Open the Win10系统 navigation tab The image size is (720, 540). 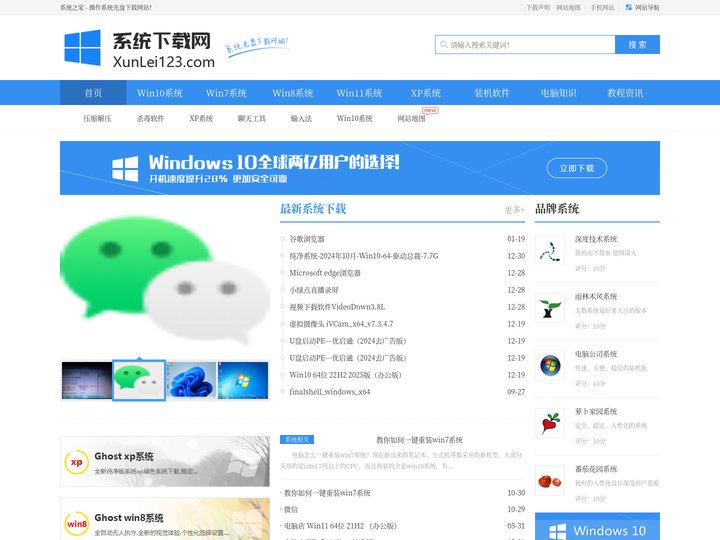click(x=160, y=93)
